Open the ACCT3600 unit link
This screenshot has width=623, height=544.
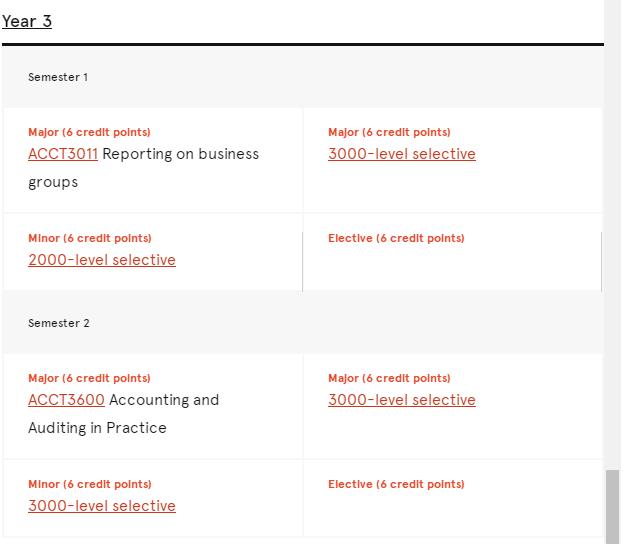coord(66,400)
